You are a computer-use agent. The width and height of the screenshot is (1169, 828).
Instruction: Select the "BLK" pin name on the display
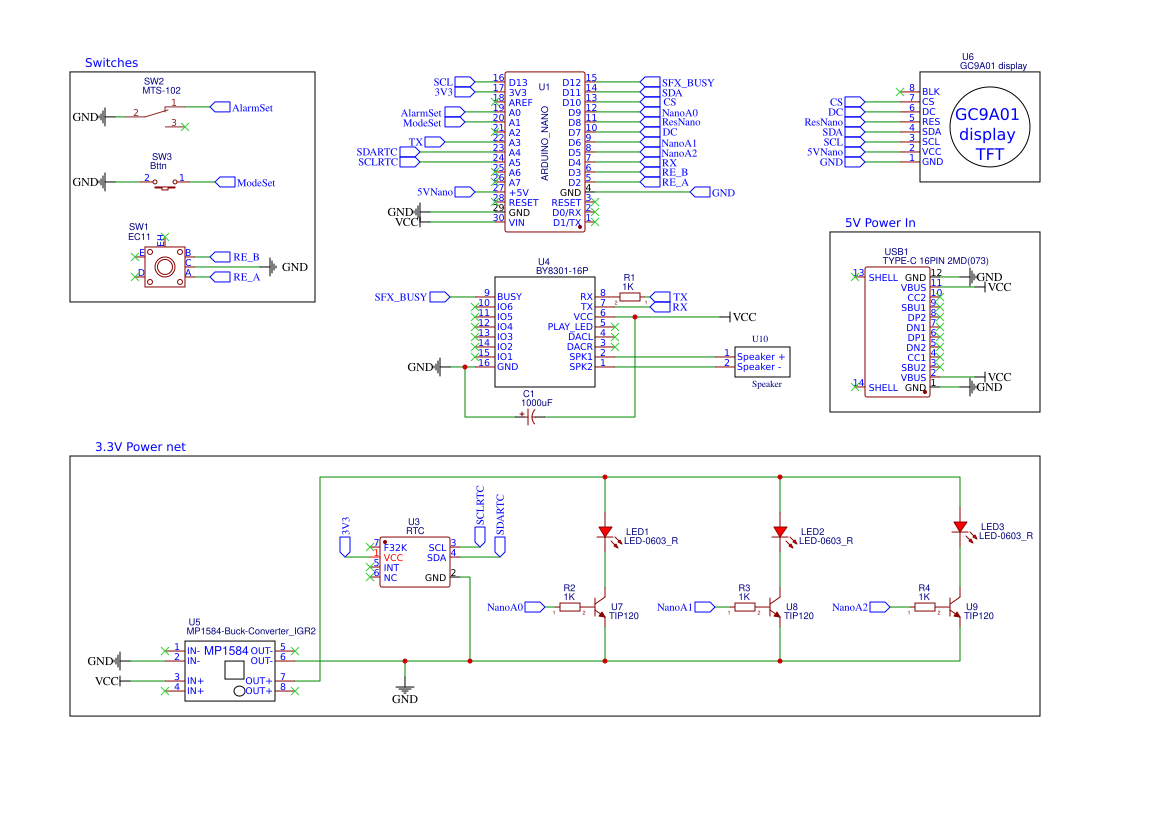click(x=931, y=92)
